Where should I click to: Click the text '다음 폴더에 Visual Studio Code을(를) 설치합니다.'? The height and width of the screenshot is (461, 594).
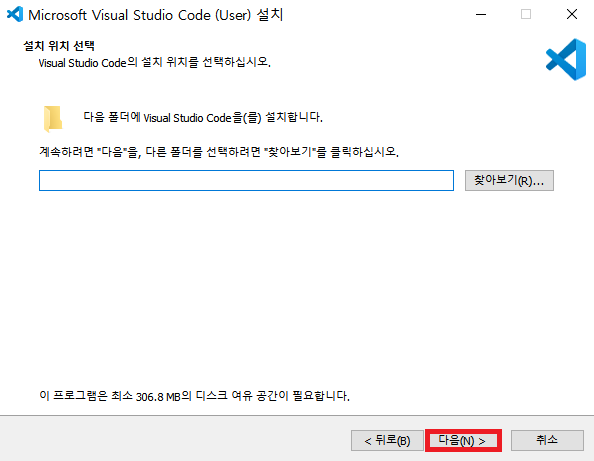tap(203, 117)
